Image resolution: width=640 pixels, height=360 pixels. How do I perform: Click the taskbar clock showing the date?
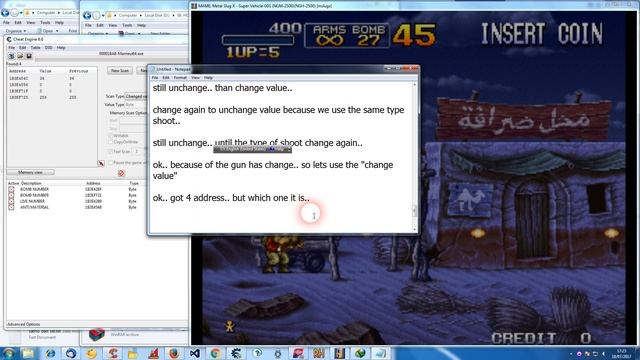pos(622,353)
